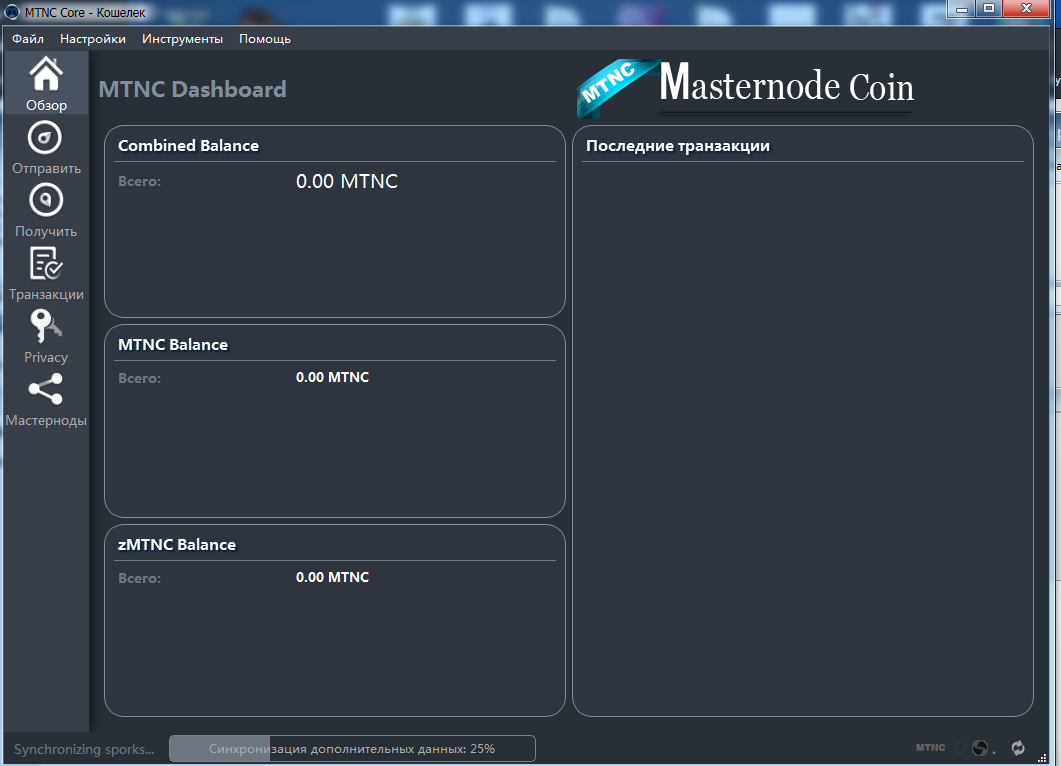Minimize the MTNC Core window
Image resolution: width=1061 pixels, height=766 pixels.
tap(961, 9)
